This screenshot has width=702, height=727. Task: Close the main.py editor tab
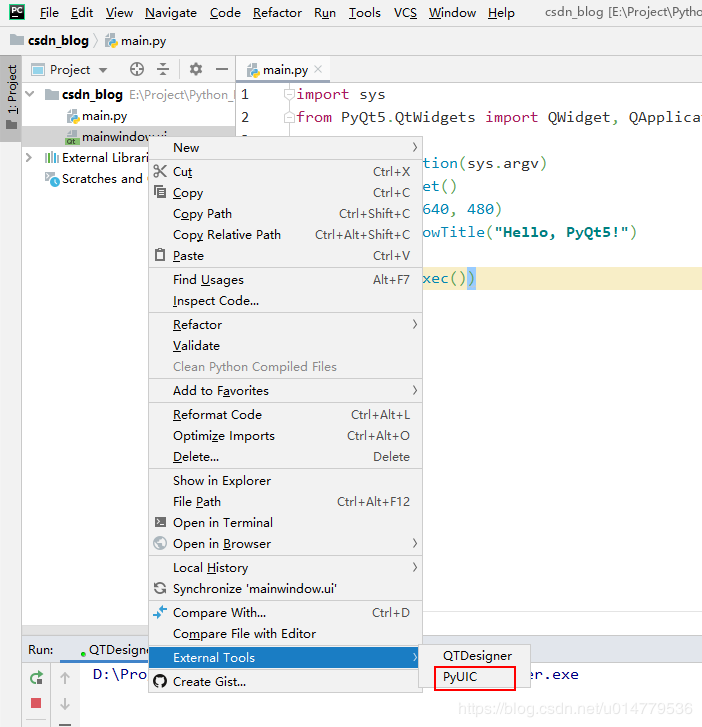pos(318,69)
